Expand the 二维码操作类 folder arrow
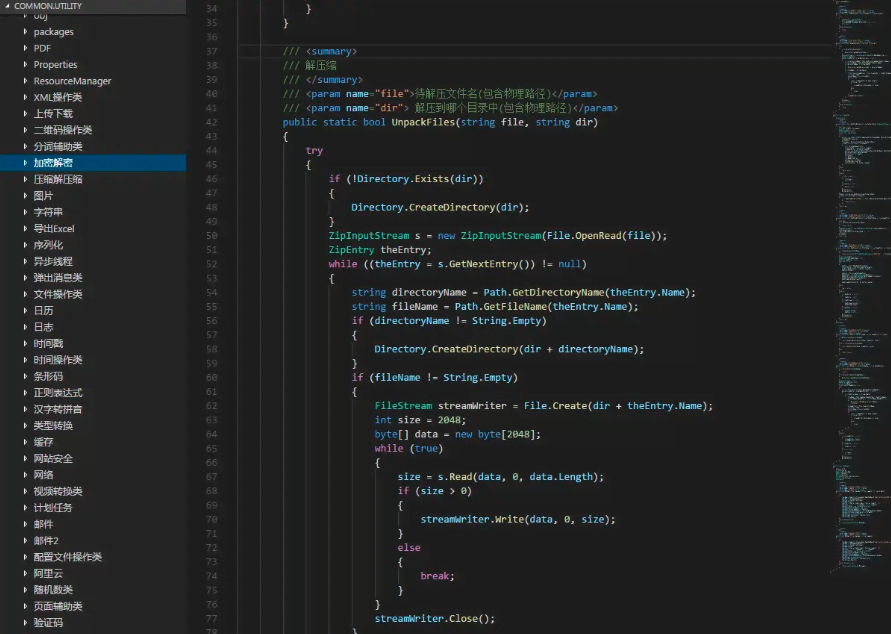 point(26,130)
